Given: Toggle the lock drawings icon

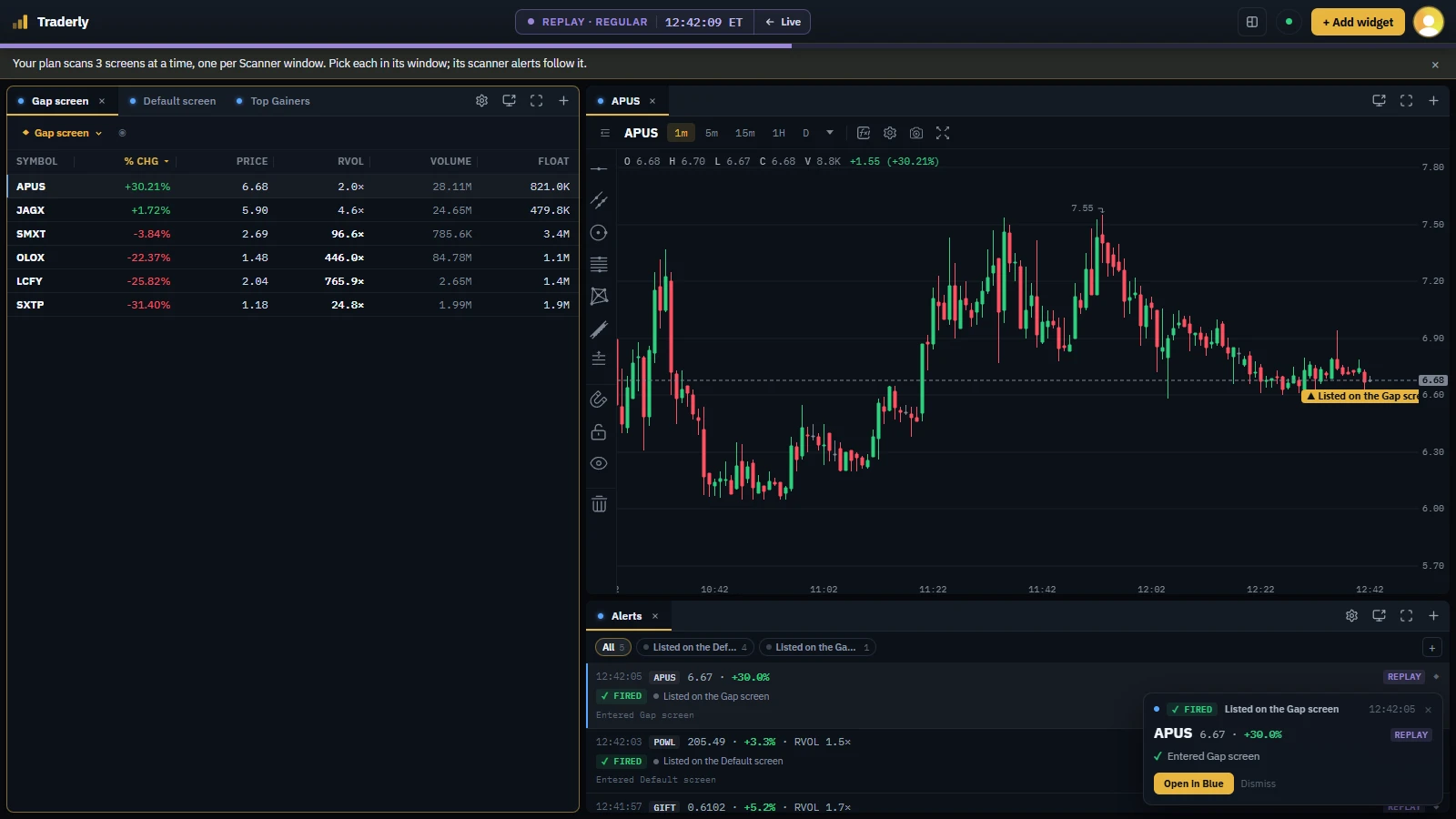Looking at the screenshot, I should pyautogui.click(x=599, y=431).
